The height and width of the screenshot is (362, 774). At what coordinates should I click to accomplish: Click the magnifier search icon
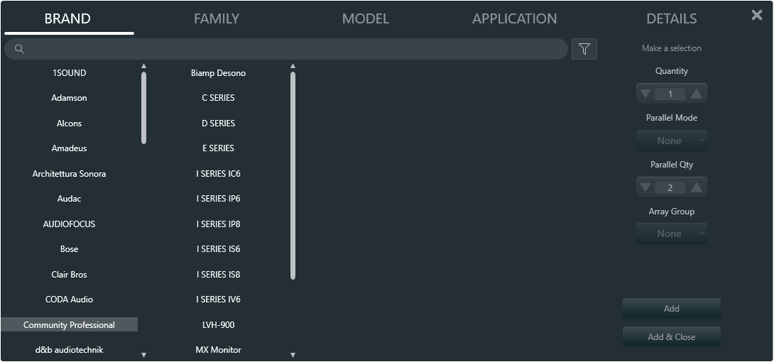pyautogui.click(x=19, y=49)
